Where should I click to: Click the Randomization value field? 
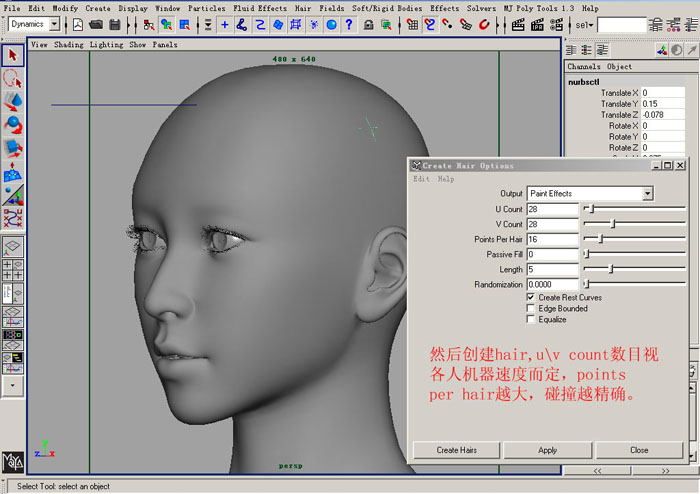[553, 284]
